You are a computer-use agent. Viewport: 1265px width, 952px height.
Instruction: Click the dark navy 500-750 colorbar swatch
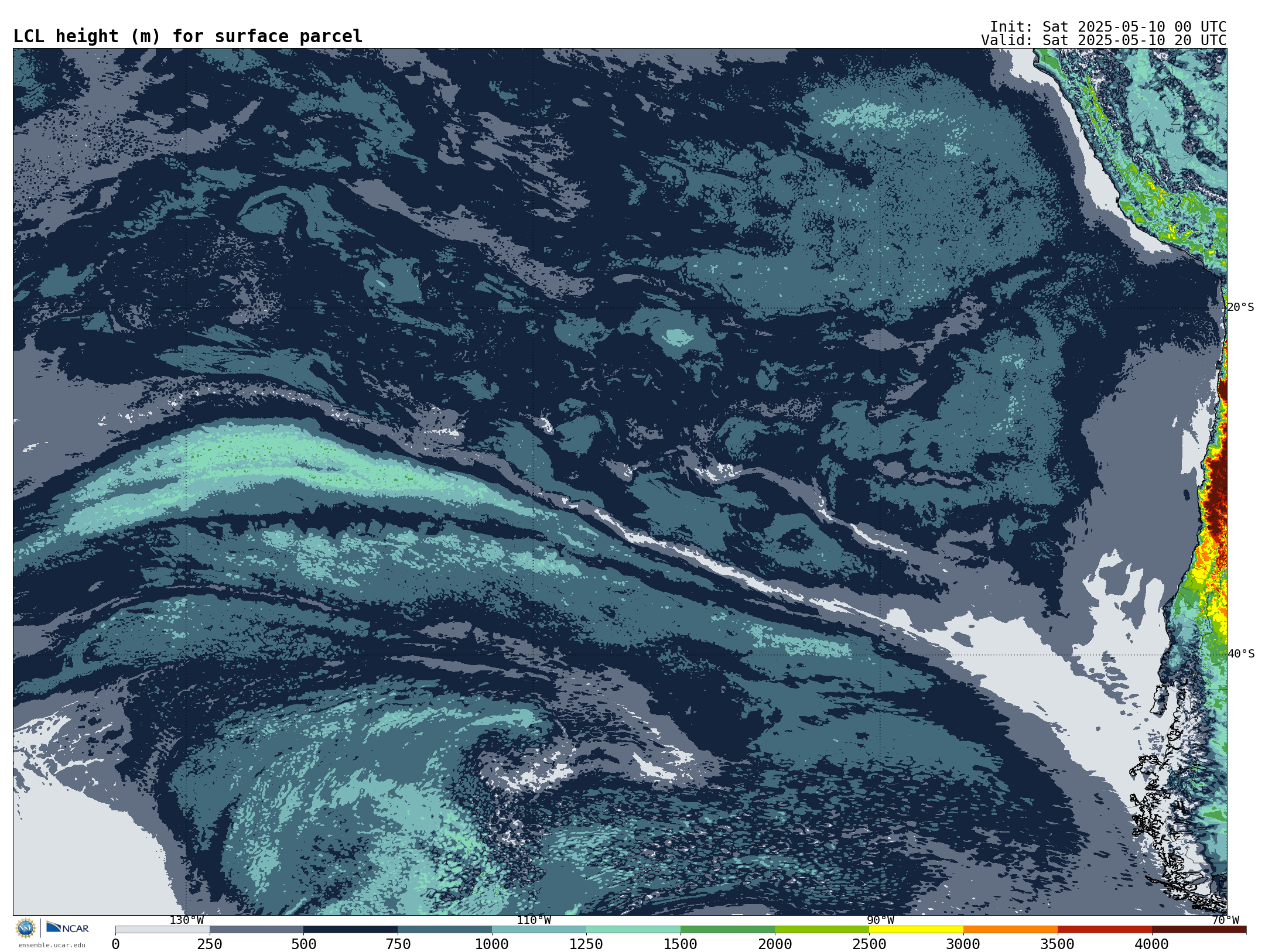click(351, 930)
